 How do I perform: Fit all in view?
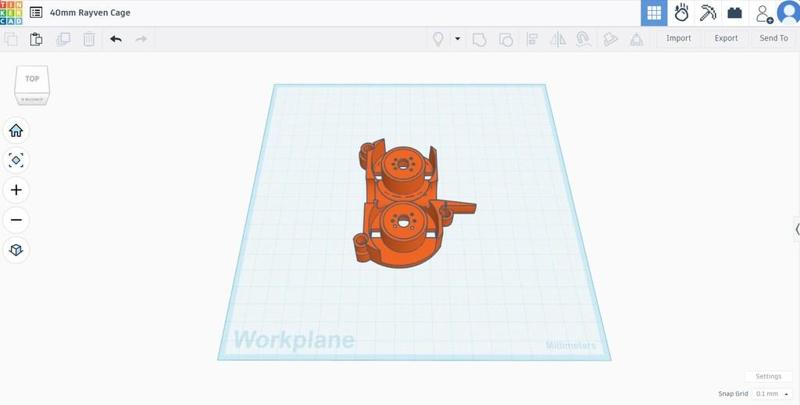(x=16, y=160)
